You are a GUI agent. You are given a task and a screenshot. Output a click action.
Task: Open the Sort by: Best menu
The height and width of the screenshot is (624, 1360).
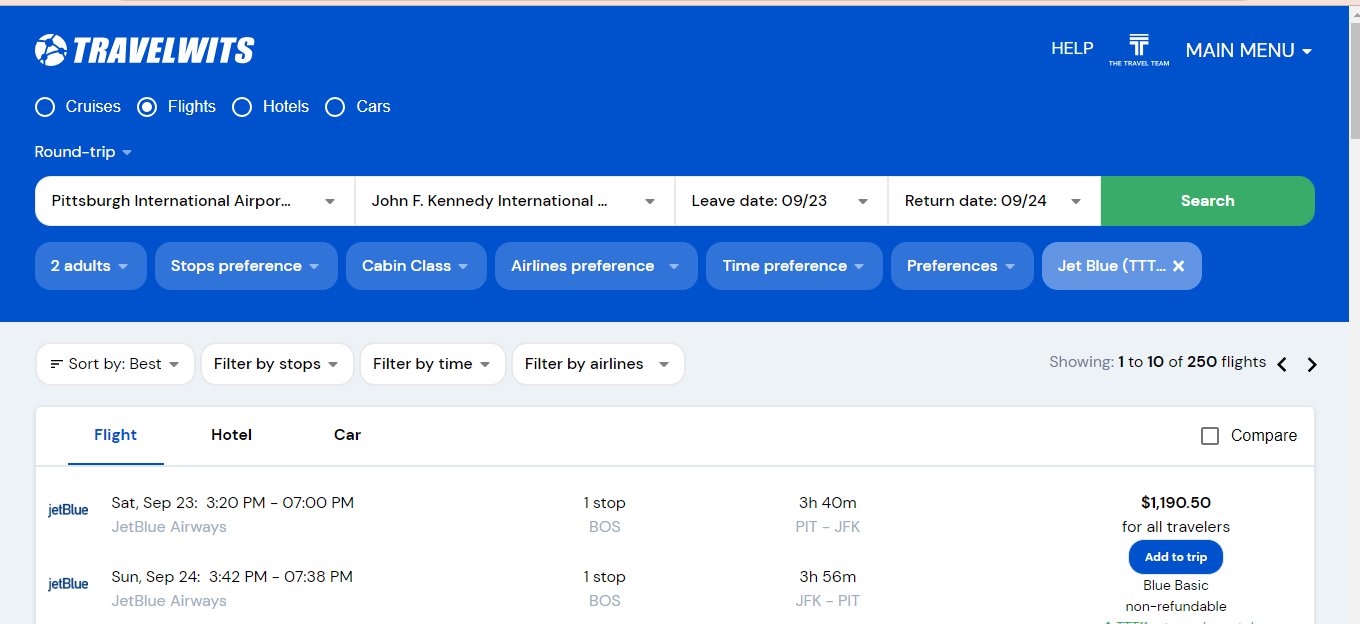tap(115, 364)
